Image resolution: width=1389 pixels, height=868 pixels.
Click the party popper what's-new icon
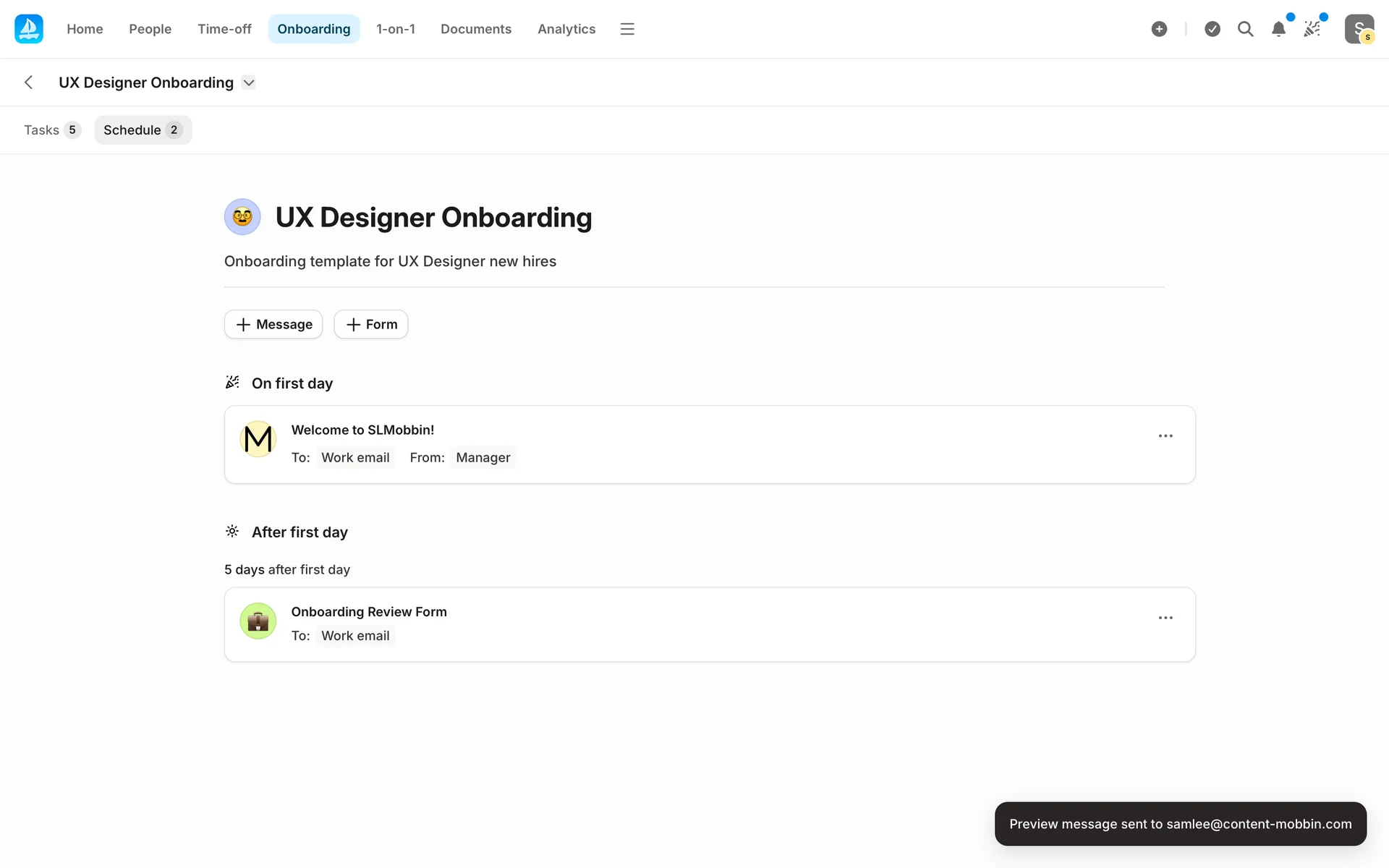point(1312,29)
